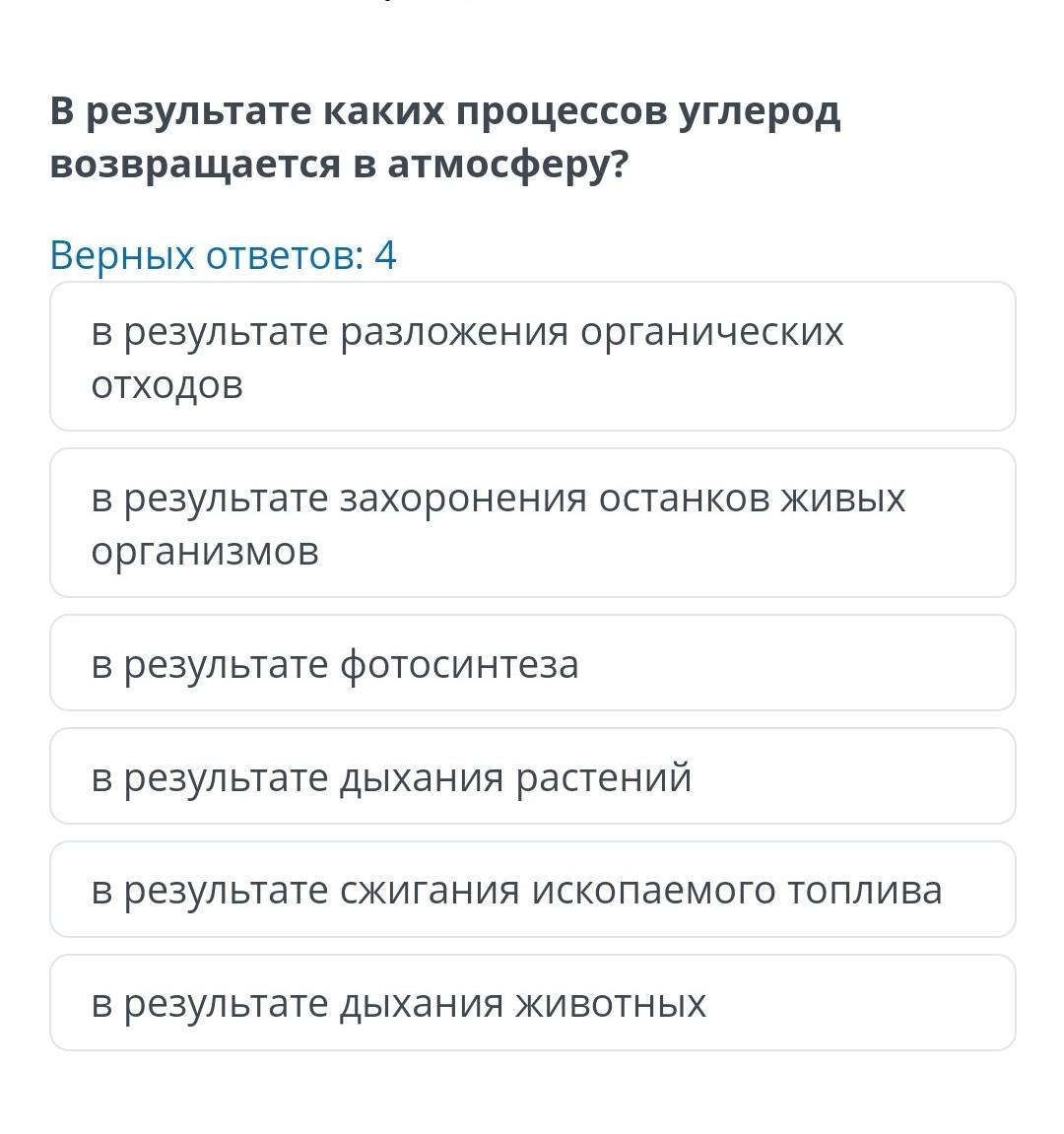Screen dimensions: 1064x1134
Task: Click the word 'атмосферу?' in the question
Action: click(507, 166)
